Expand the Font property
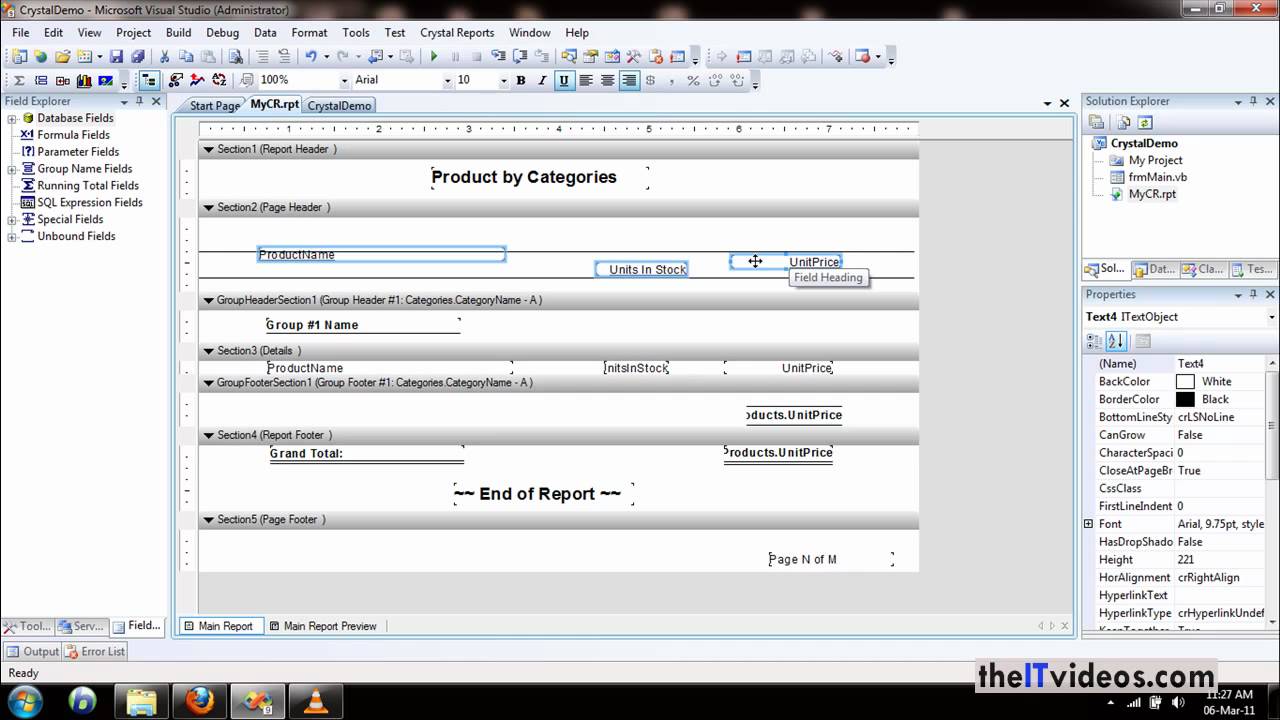Viewport: 1280px width, 720px height. (1088, 524)
